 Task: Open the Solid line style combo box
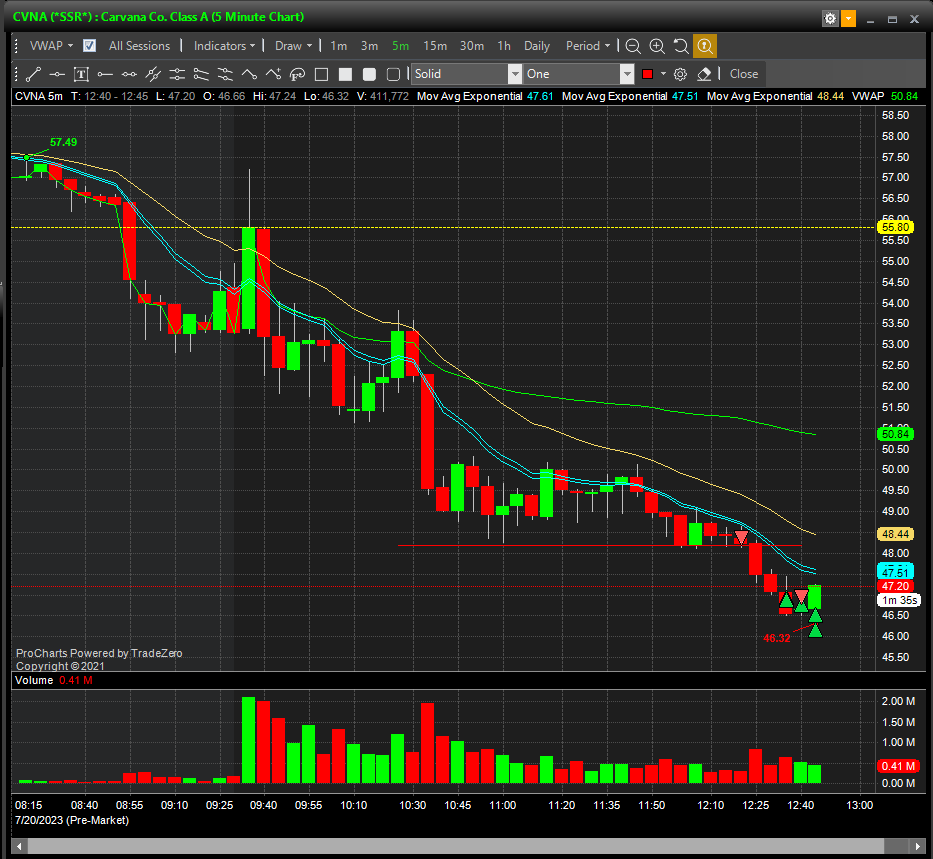point(466,74)
